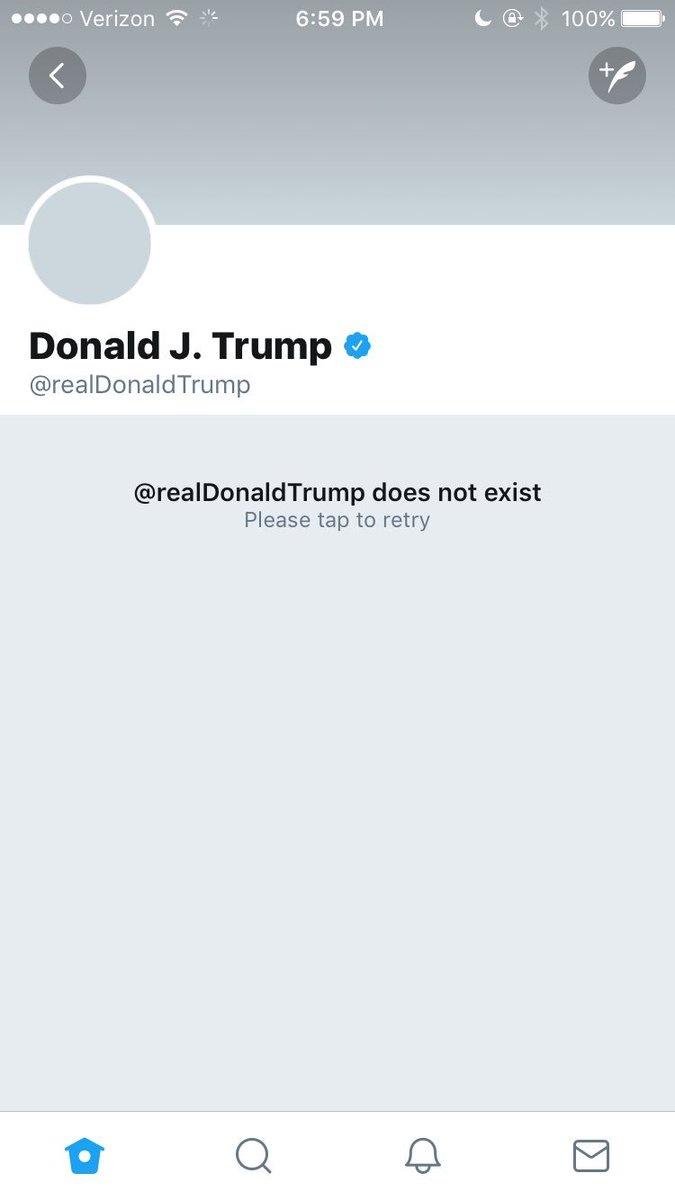Viewport: 675px width, 1200px height.
Task: Tap the Bluetooth status icon
Action: tap(542, 18)
